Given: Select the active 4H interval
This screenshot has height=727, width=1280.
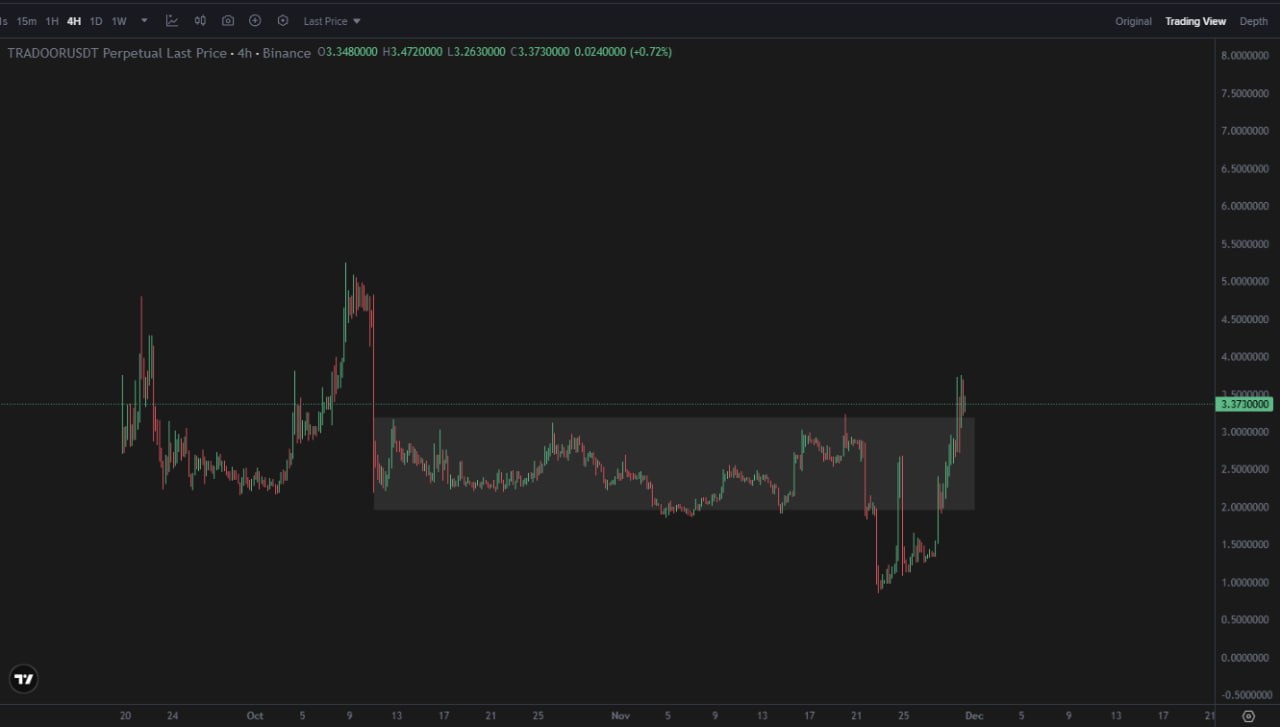Looking at the screenshot, I should (74, 21).
